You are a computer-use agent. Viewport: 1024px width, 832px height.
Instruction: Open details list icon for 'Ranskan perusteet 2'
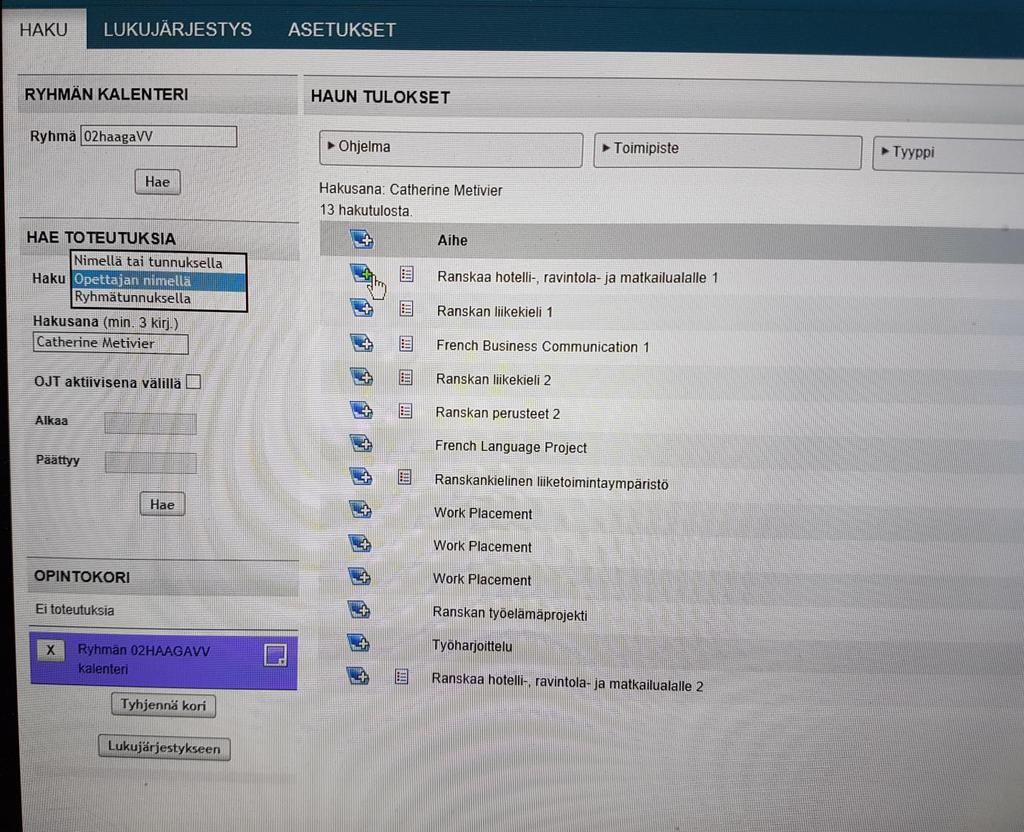[x=406, y=411]
